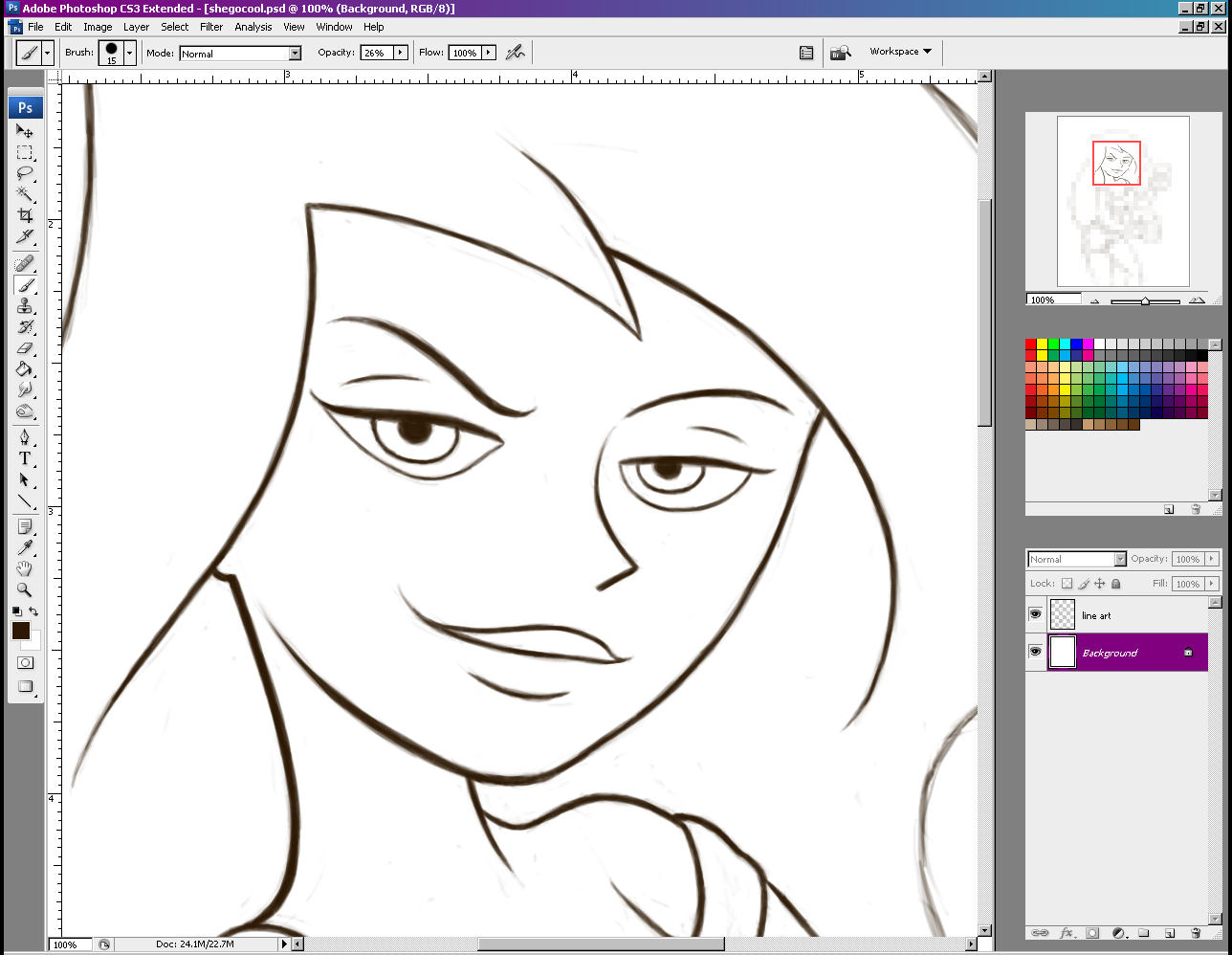Screen dimensions: 1232x955
Task: Swap foreground and background colors
Action: click(x=33, y=611)
